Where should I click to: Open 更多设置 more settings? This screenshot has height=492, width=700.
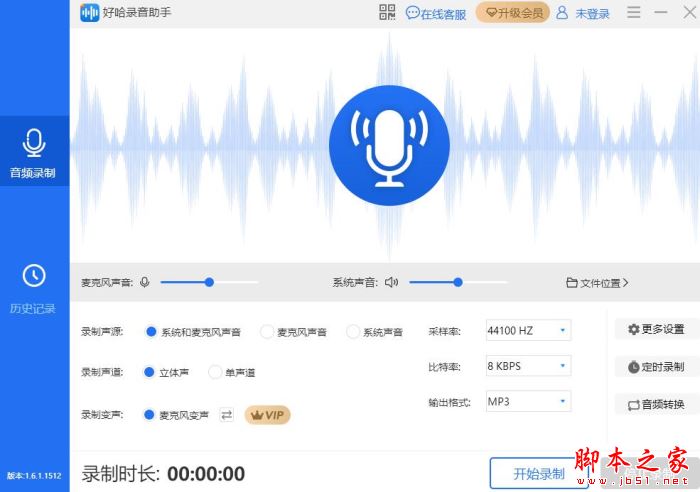[x=656, y=329]
